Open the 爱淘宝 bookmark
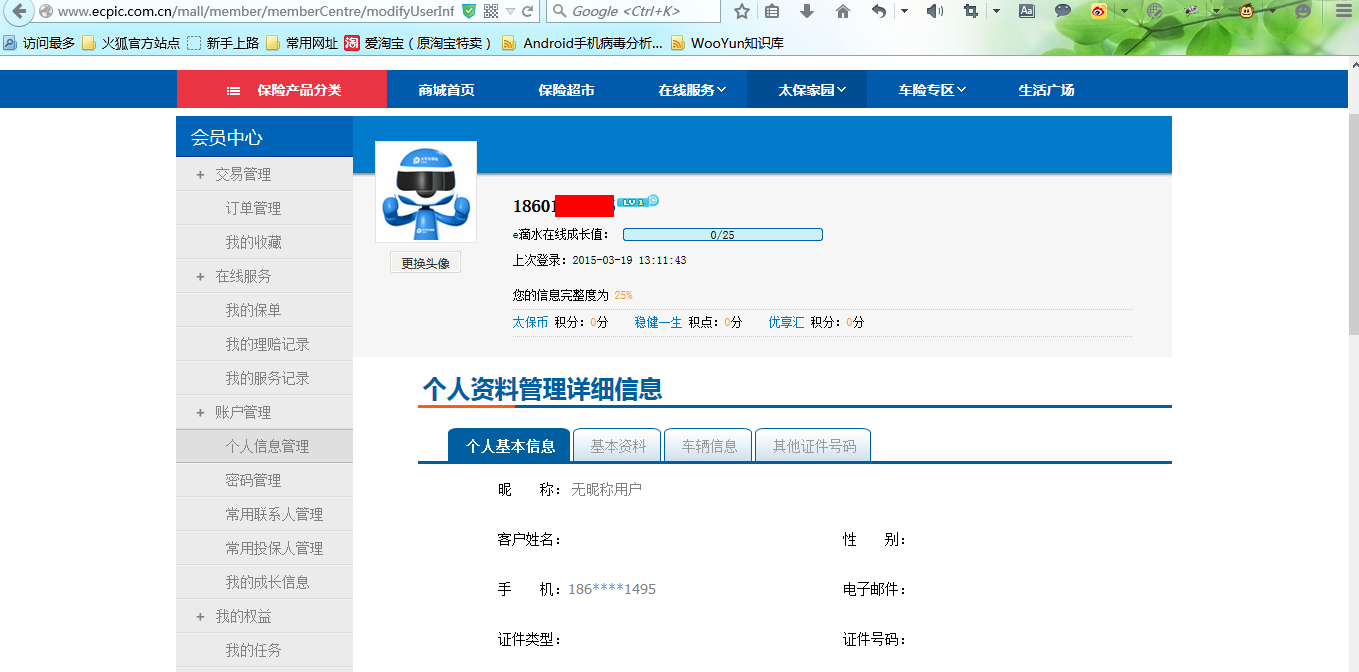This screenshot has height=672, width=1359. click(x=420, y=43)
